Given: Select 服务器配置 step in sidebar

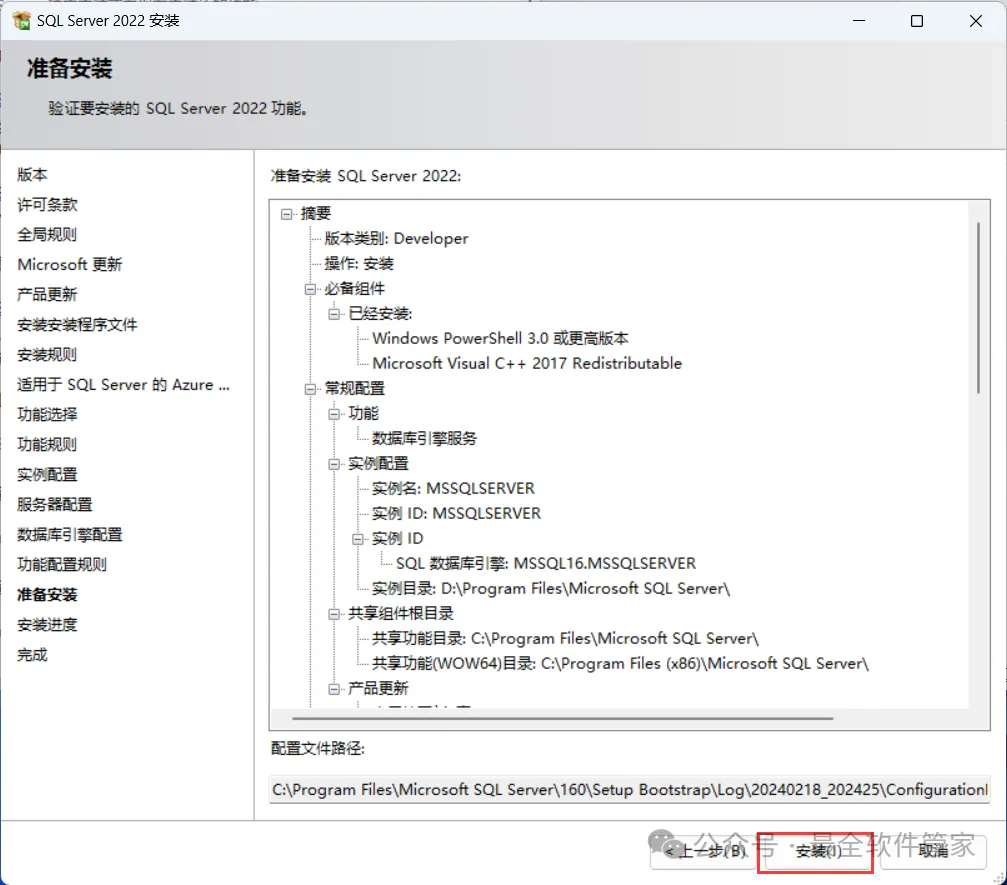Looking at the screenshot, I should (55, 505).
